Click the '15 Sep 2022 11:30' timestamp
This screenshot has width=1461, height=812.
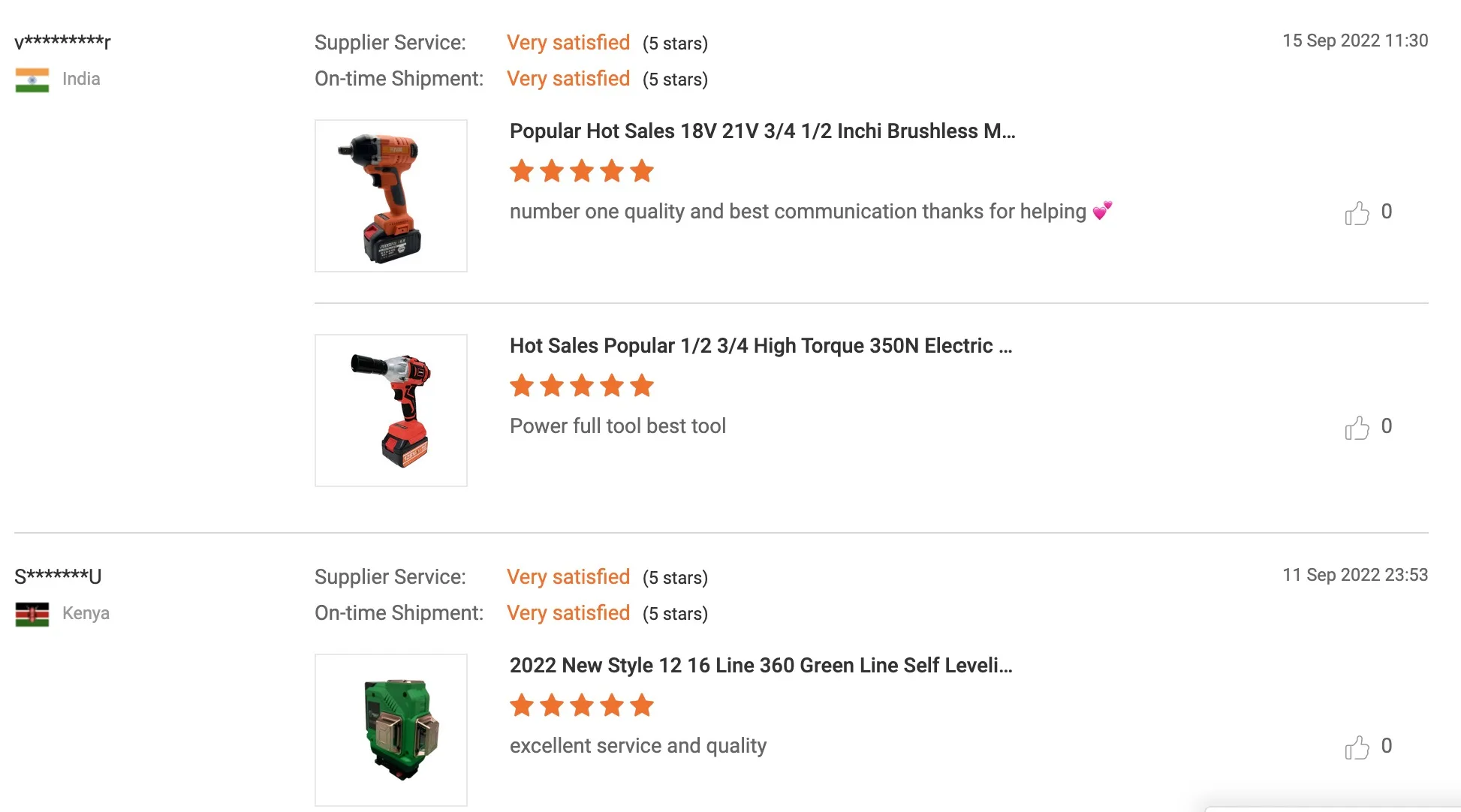[1355, 41]
